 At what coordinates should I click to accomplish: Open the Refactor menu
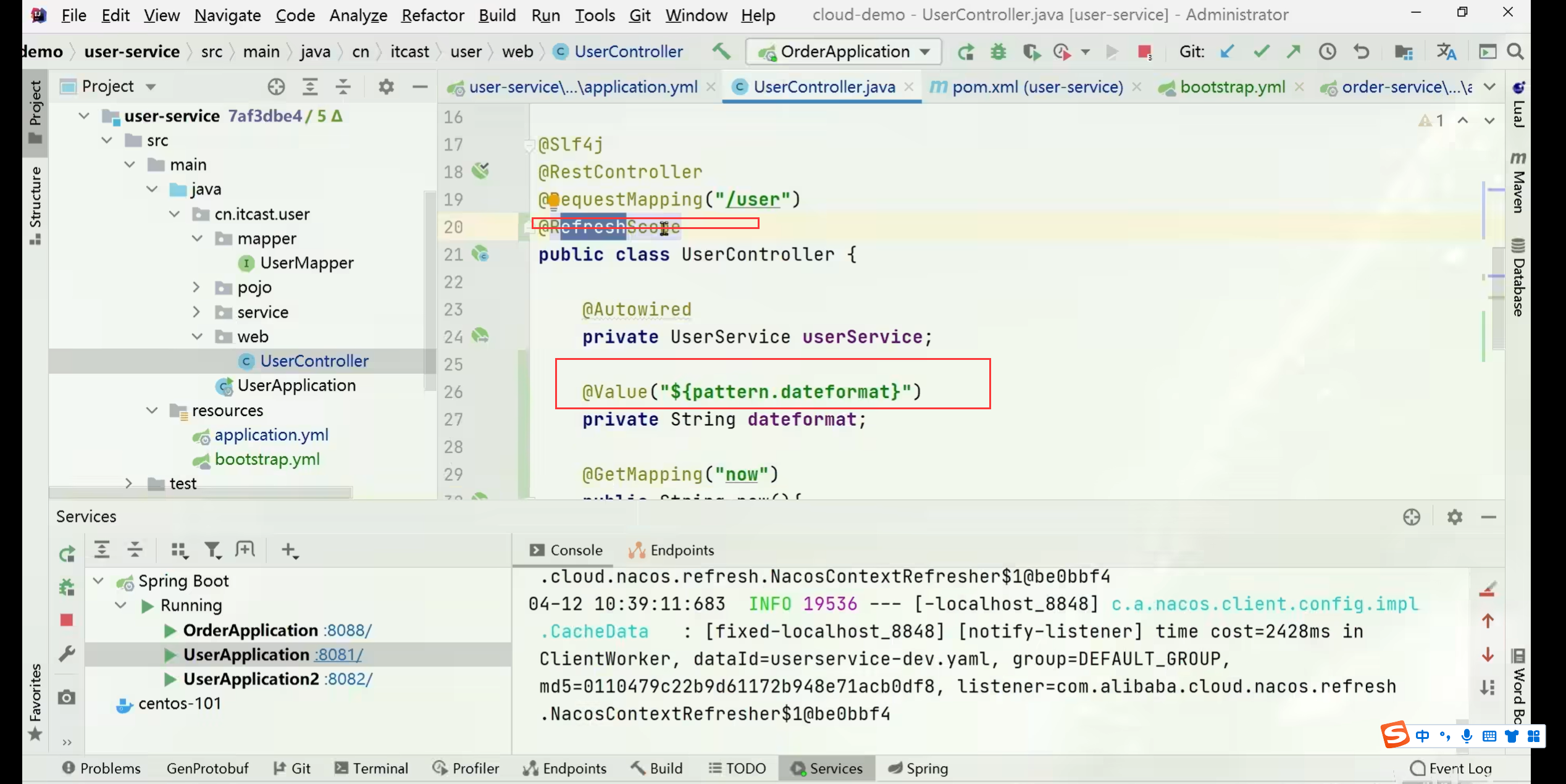pos(432,15)
